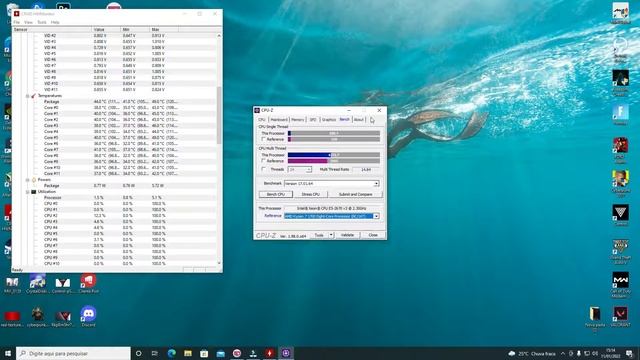Screen dimensions: 640x360
Task: Click the taskbar search box
Action: (73, 353)
